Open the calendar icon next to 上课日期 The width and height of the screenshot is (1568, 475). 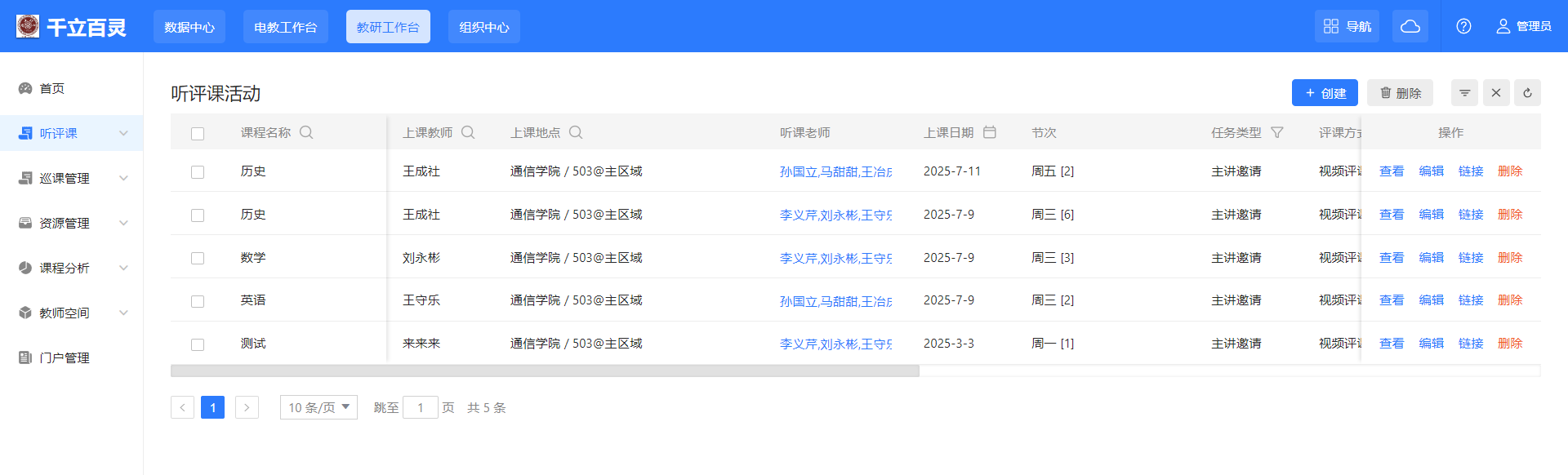(989, 132)
